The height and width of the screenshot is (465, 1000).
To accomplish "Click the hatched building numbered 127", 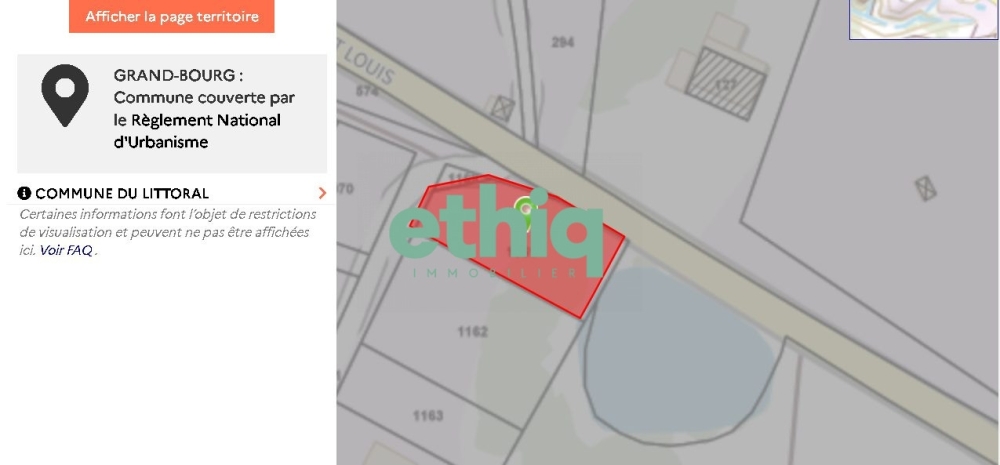I will pos(726,83).
